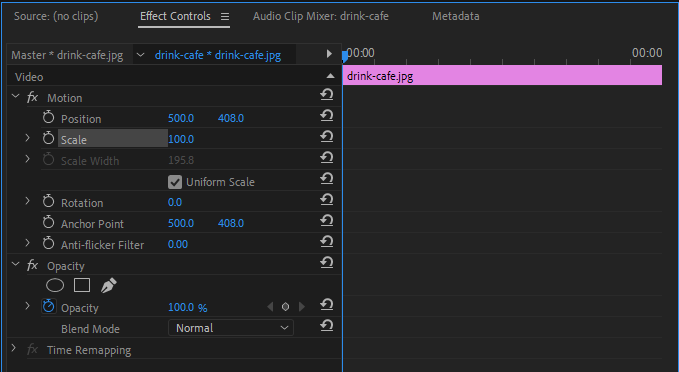Click the blue playhead marker
The image size is (679, 372).
click(345, 56)
